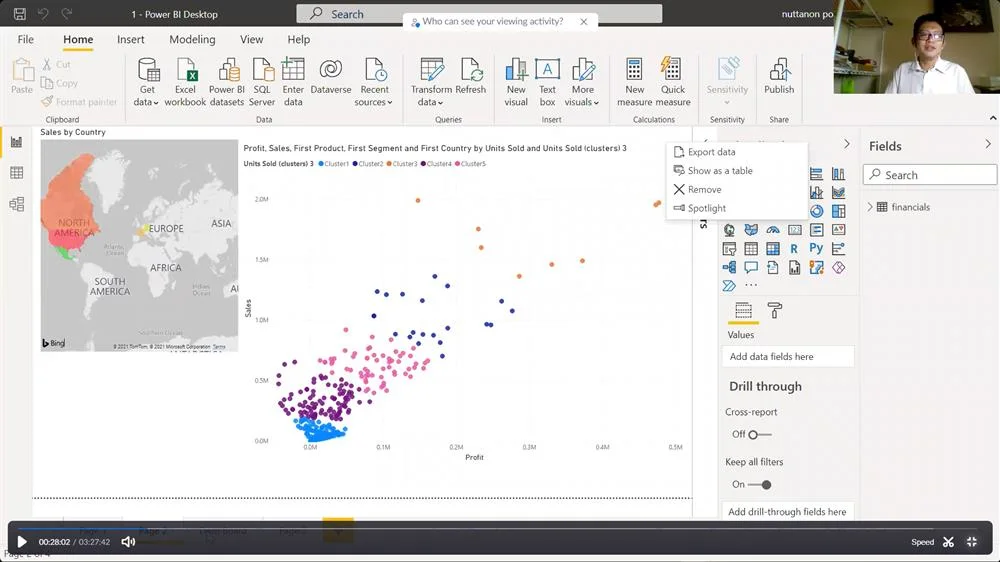Viewport: 1000px width, 562px height.
Task: Select the Power Automate visual
Action: click(729, 286)
